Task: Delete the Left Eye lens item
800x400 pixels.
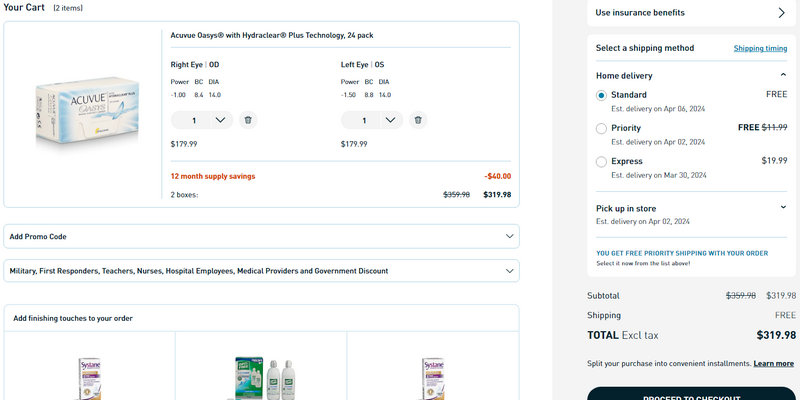Action: click(x=418, y=120)
